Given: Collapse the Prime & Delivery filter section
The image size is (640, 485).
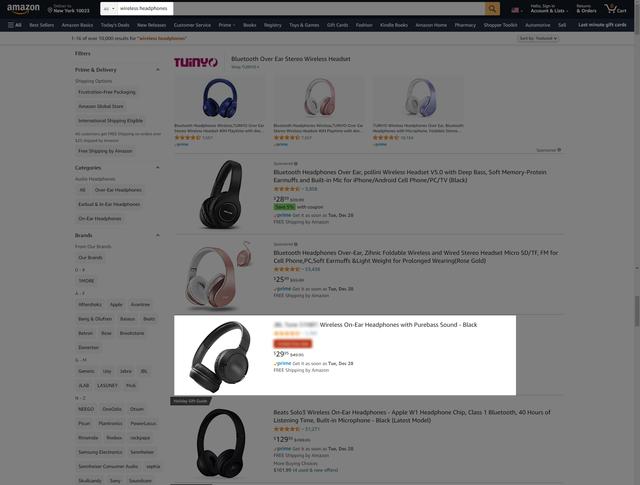Looking at the screenshot, I should coord(158,70).
